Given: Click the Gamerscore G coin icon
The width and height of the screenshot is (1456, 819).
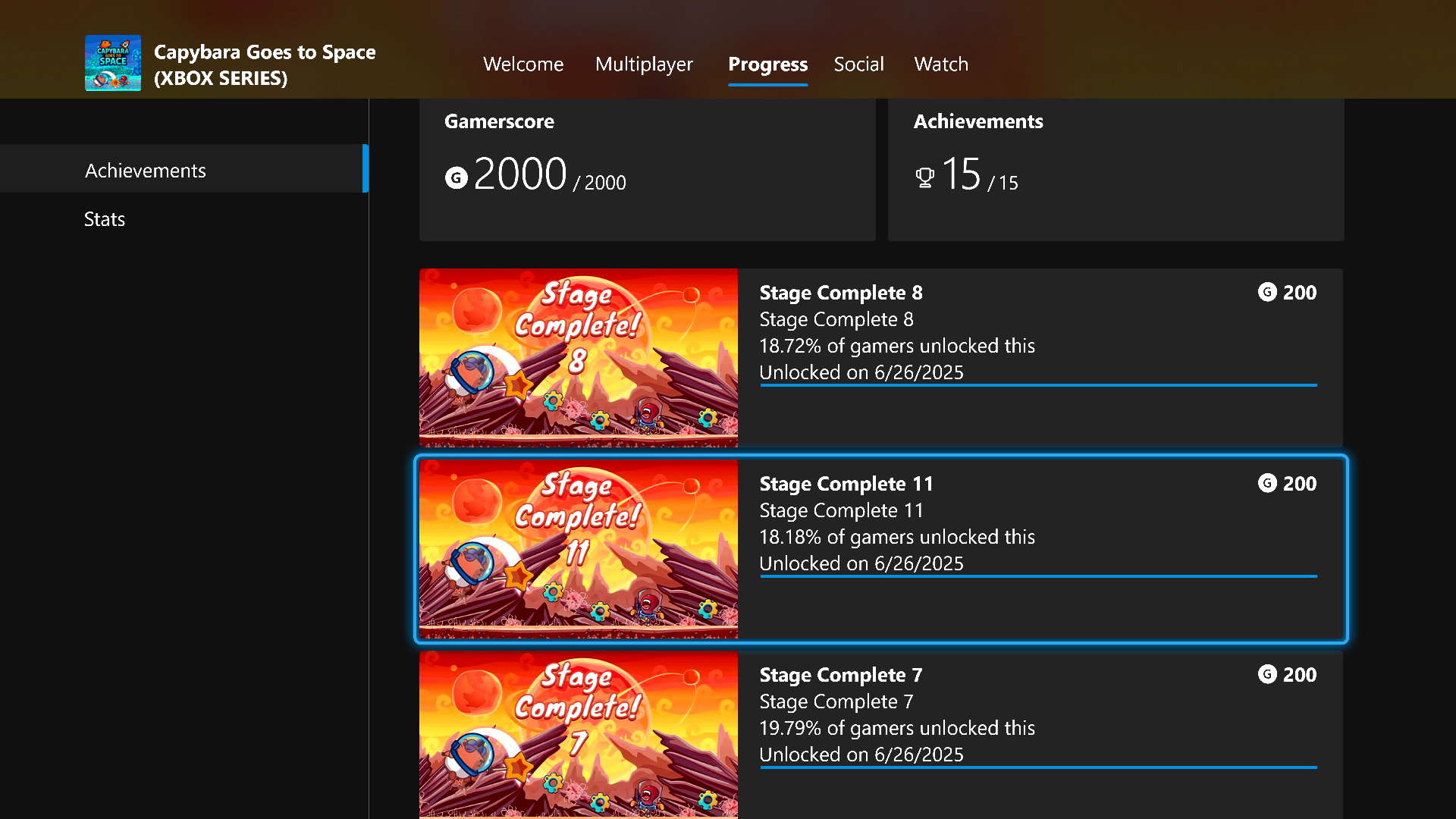Looking at the screenshot, I should [x=456, y=178].
